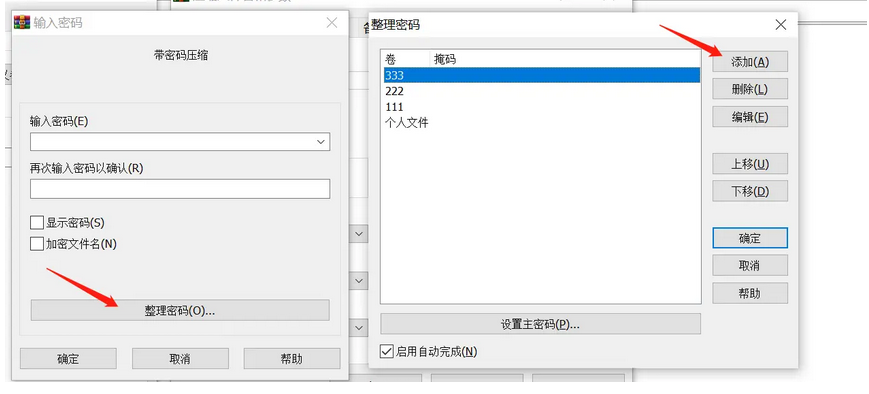Click 帮助 in the 输入密码 dialog
The width and height of the screenshot is (869, 394).
point(292,359)
